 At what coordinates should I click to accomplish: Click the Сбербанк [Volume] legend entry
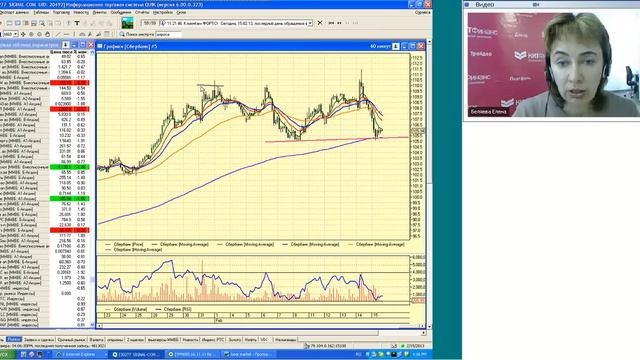pyautogui.click(x=127, y=309)
